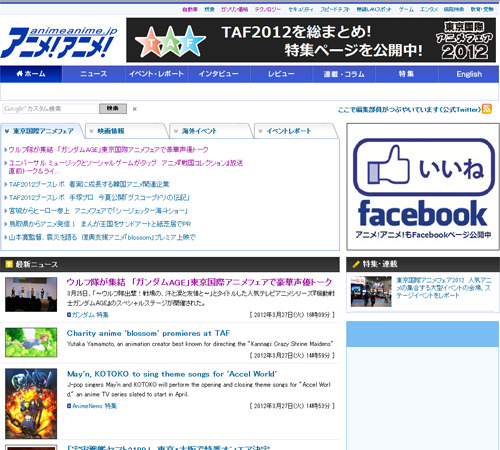Open the Charity anime 'blossom' premieres headline
Viewport: 500px width, 450px height.
coord(148,333)
